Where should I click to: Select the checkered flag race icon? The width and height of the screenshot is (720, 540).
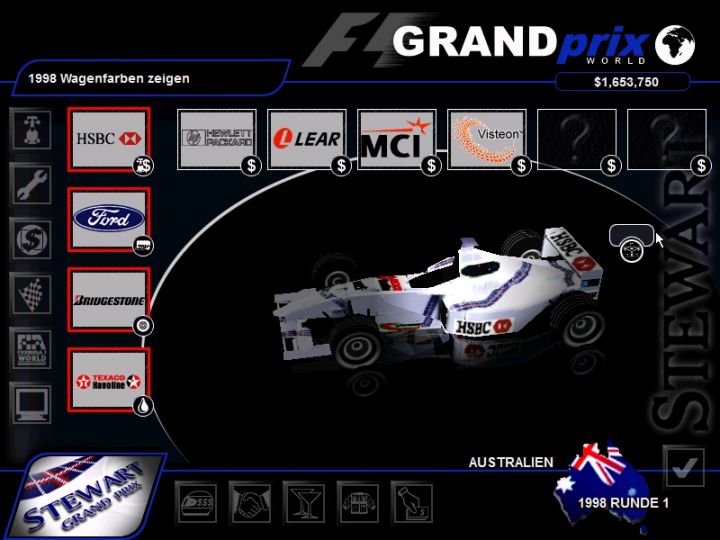[30, 293]
